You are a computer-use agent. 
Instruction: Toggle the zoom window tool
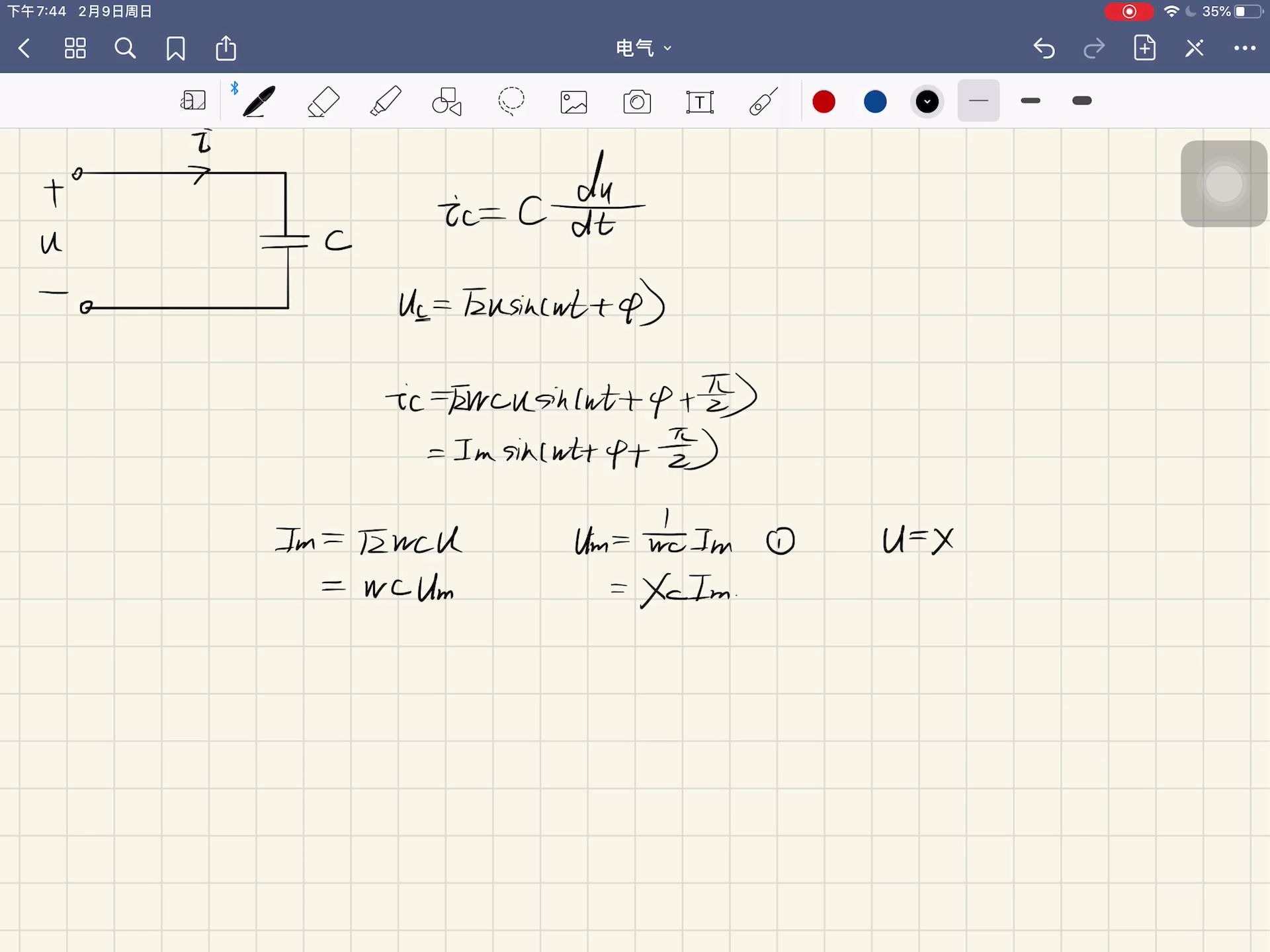pos(193,101)
